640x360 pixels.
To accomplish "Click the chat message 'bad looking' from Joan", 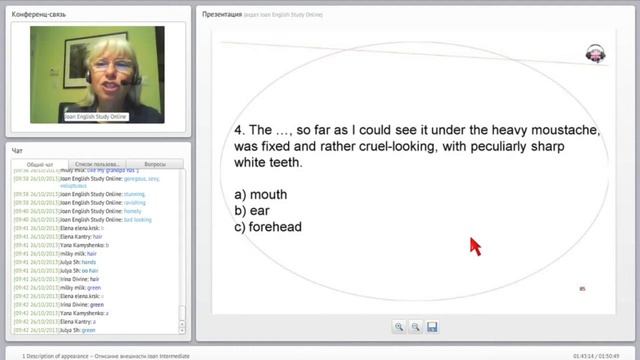I will click(x=138, y=220).
